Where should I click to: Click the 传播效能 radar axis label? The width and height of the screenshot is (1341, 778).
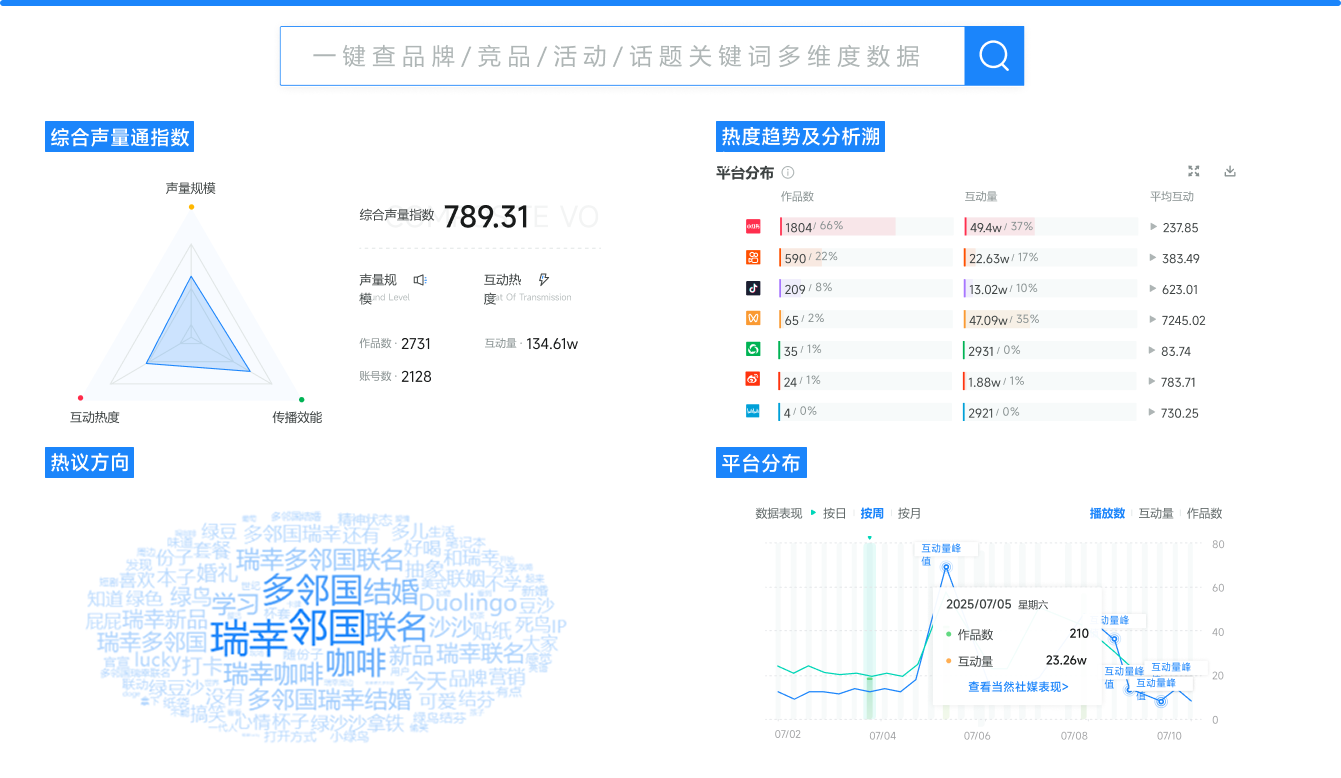[298, 417]
